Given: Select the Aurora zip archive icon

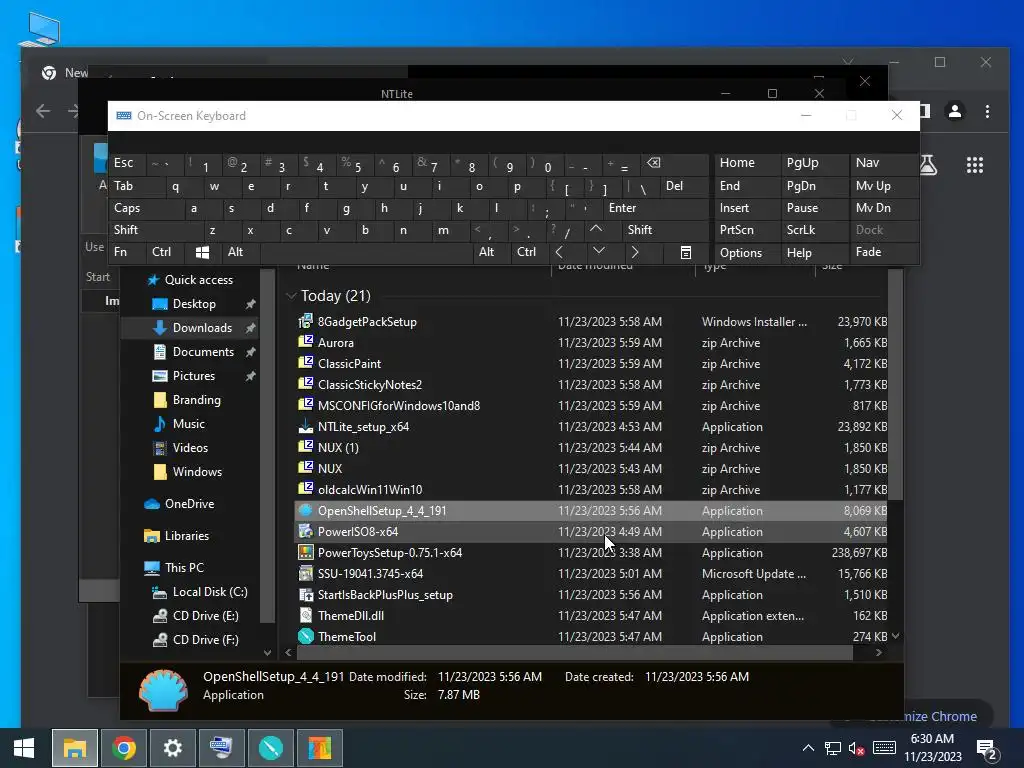Looking at the screenshot, I should click(x=305, y=342).
